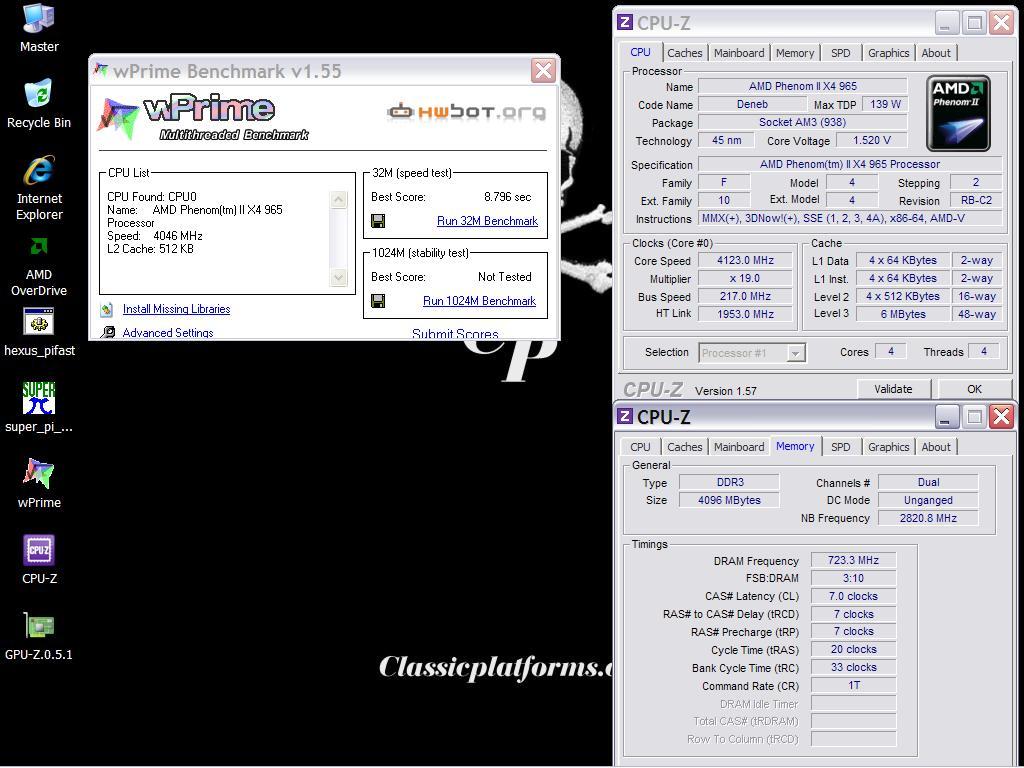Click the empty DRAM Idle Timer field

(853, 704)
